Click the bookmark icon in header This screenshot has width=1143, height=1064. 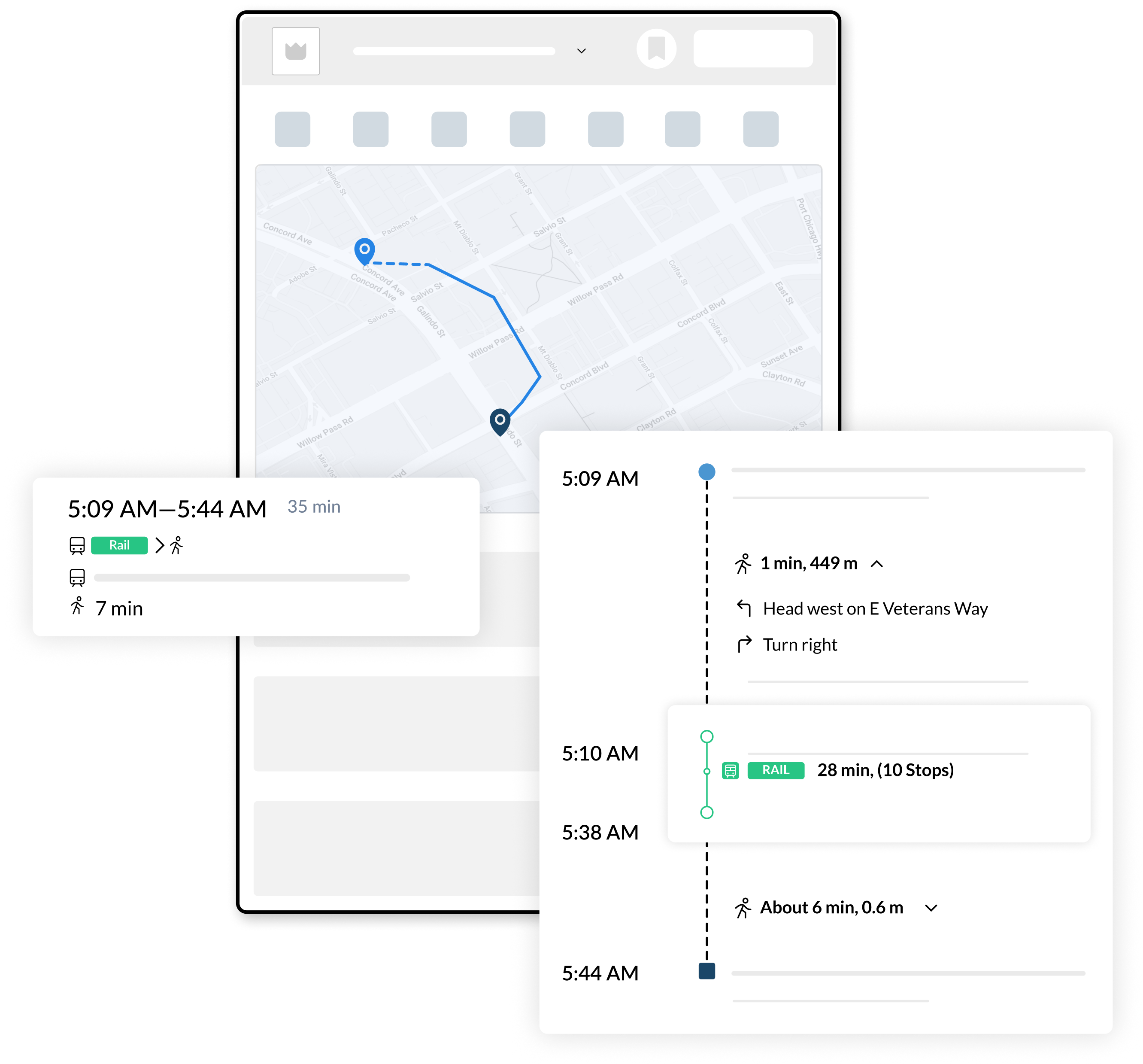[656, 49]
